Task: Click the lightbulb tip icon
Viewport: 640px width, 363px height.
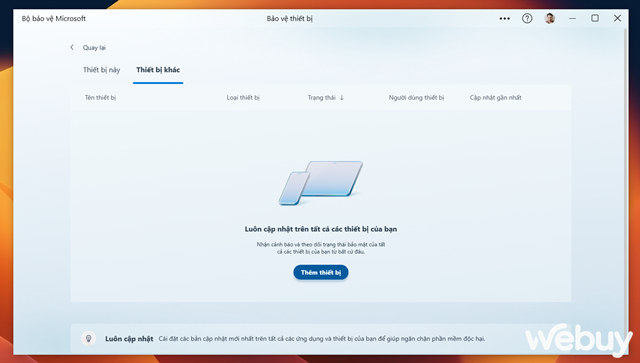Action: [x=89, y=338]
